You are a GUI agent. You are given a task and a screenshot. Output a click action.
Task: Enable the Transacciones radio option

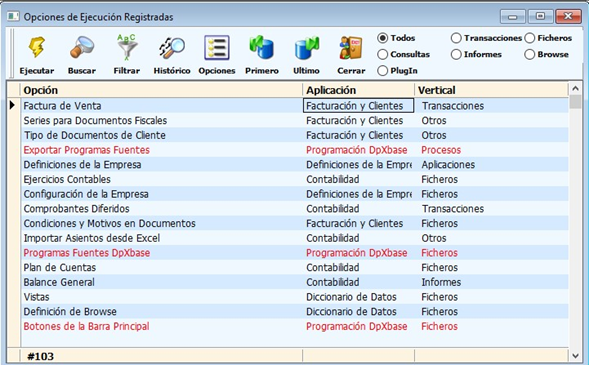point(456,38)
